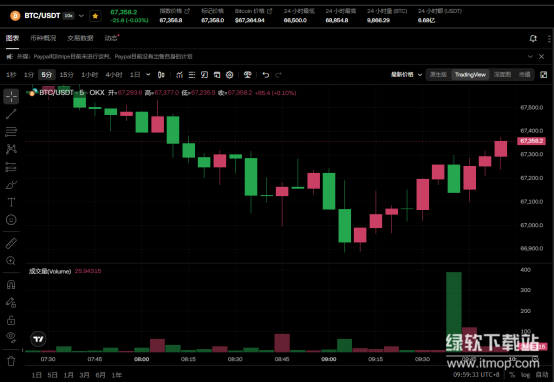This screenshot has height=383, width=554.
Task: Expand the BTC/USDT pair selector chevron
Action: tap(81, 16)
